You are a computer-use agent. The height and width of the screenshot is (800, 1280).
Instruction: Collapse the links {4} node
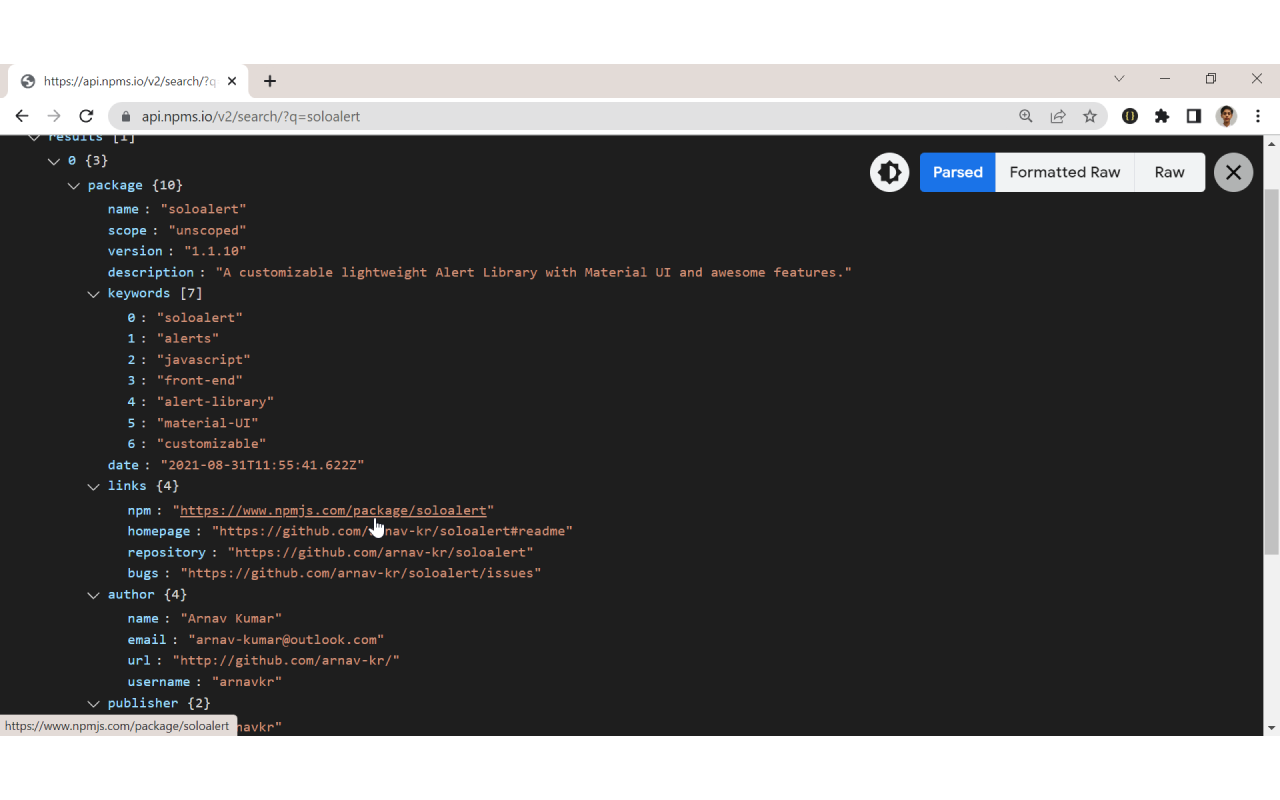click(94, 486)
